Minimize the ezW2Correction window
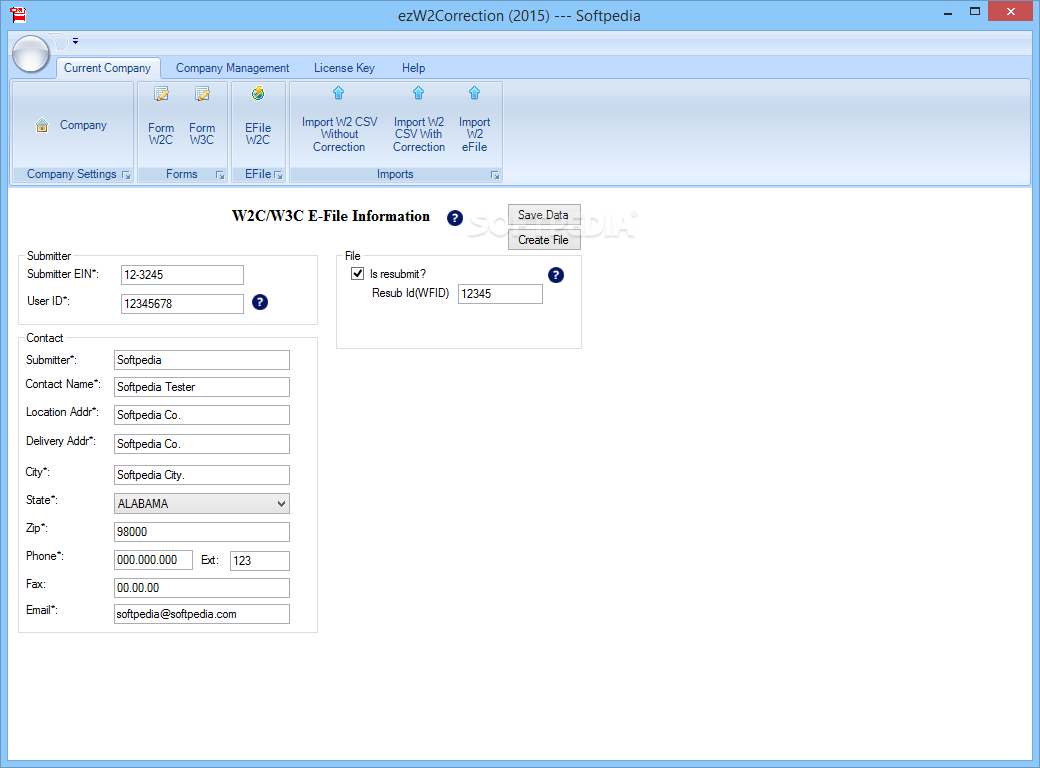 (x=948, y=12)
